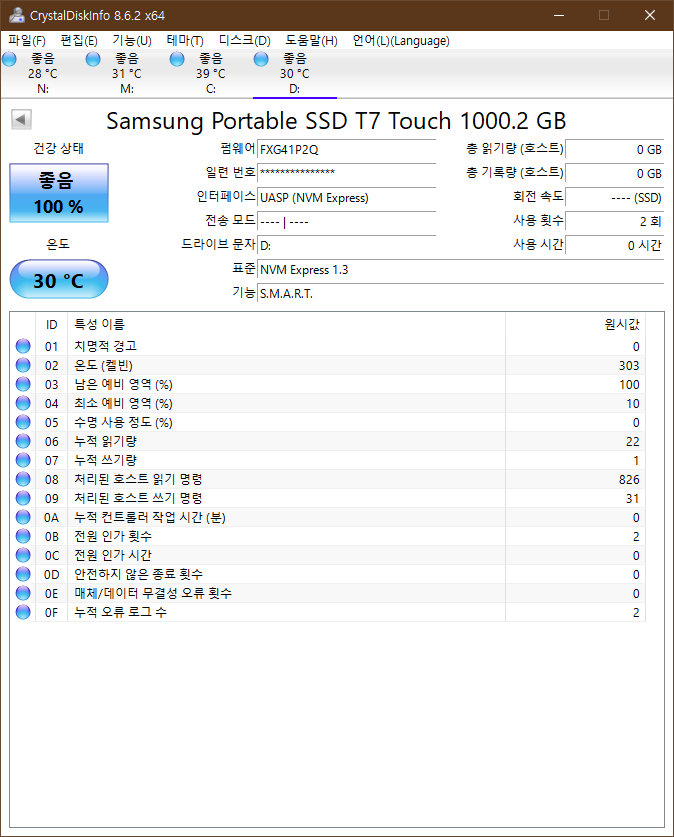Viewport: 674px width, 837px height.
Task: Click the 총 기록량 (호스트) value 0 GB
Action: pyautogui.click(x=614, y=173)
